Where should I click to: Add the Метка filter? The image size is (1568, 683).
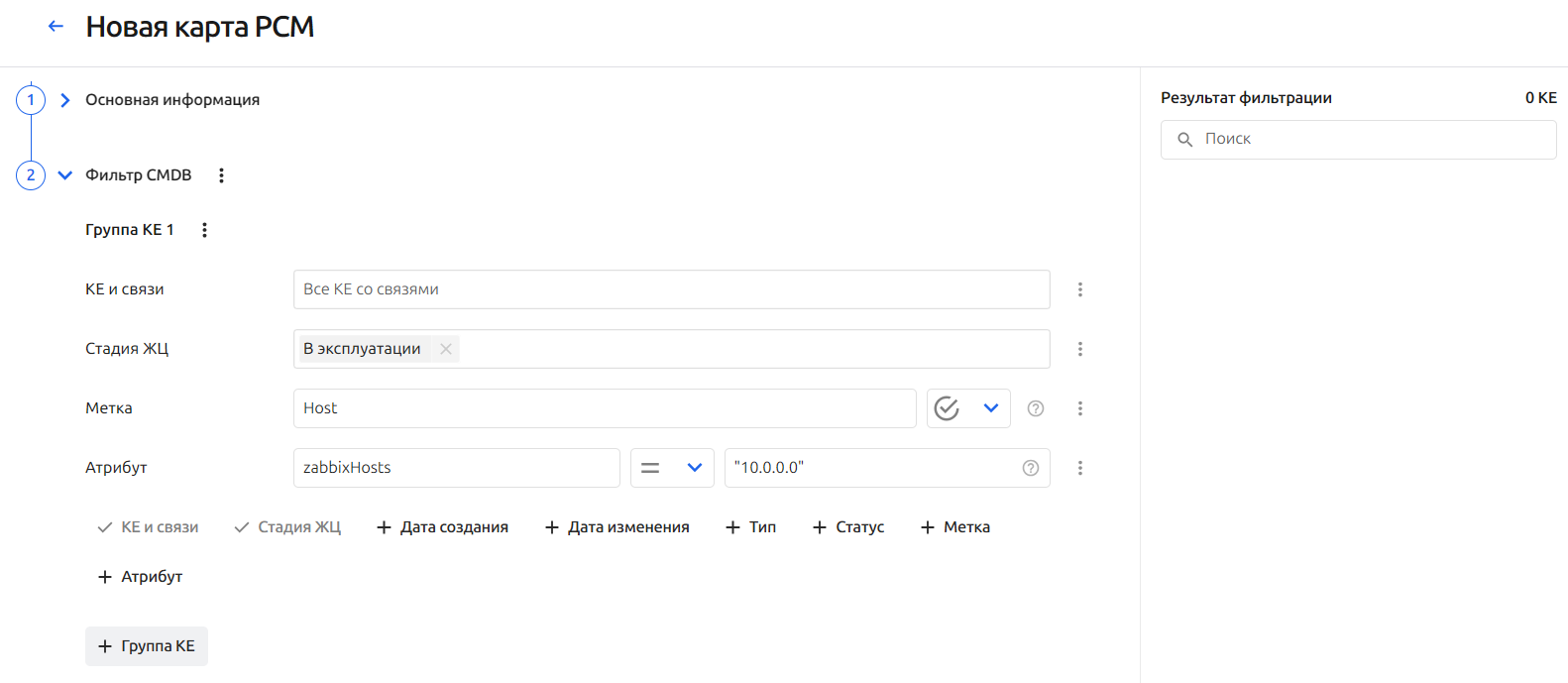955,527
